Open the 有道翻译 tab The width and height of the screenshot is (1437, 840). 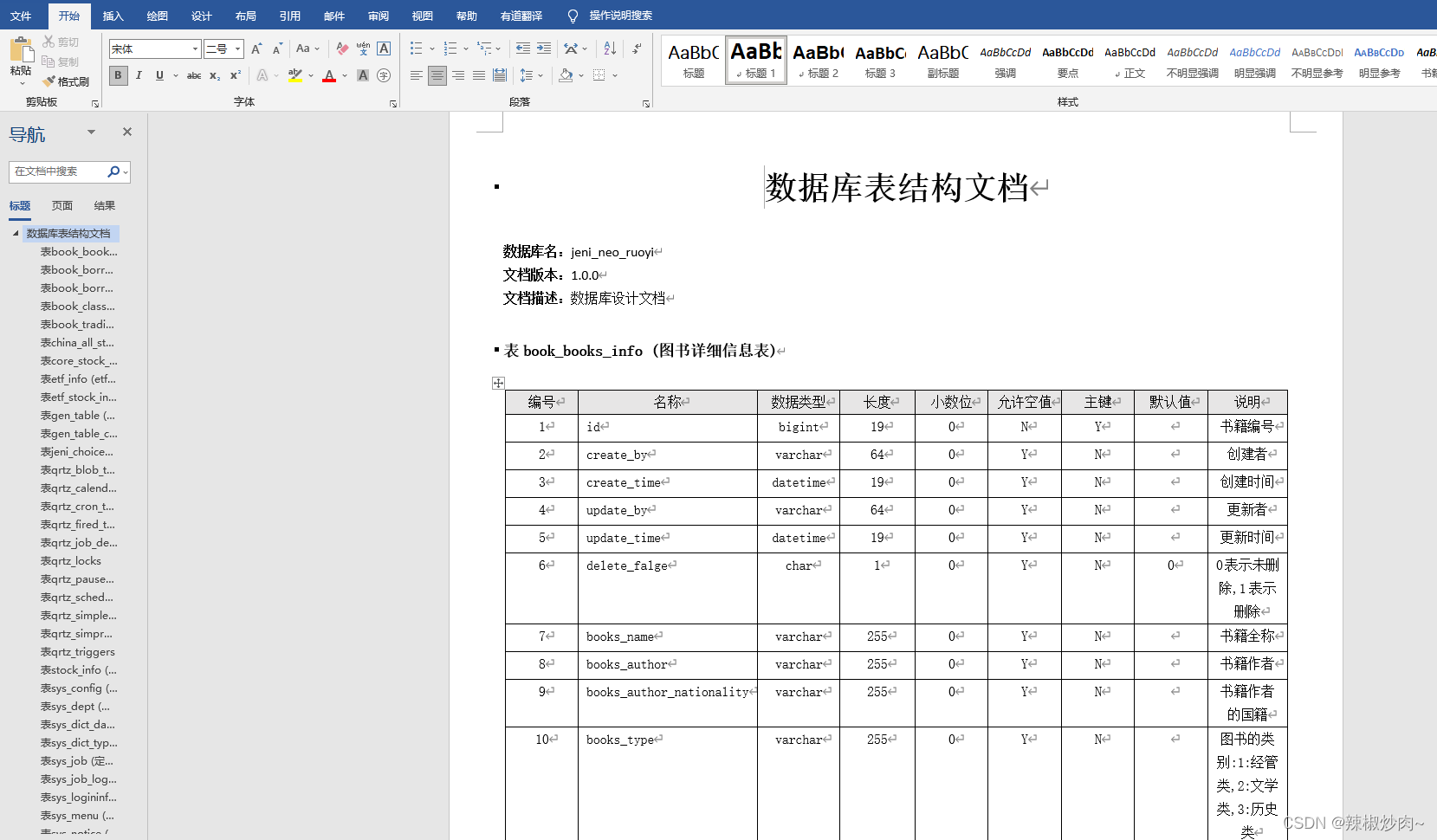[521, 16]
